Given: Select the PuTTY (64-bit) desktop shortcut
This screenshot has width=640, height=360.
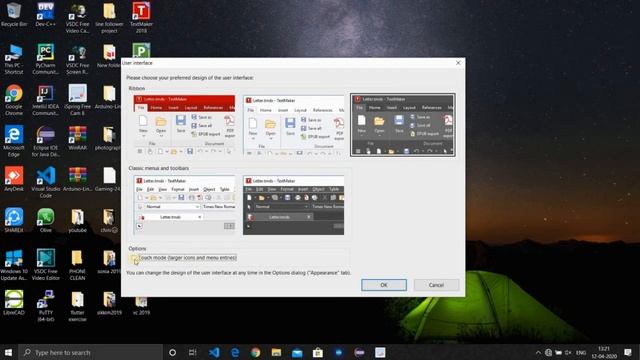Looking at the screenshot, I should coord(45,306).
